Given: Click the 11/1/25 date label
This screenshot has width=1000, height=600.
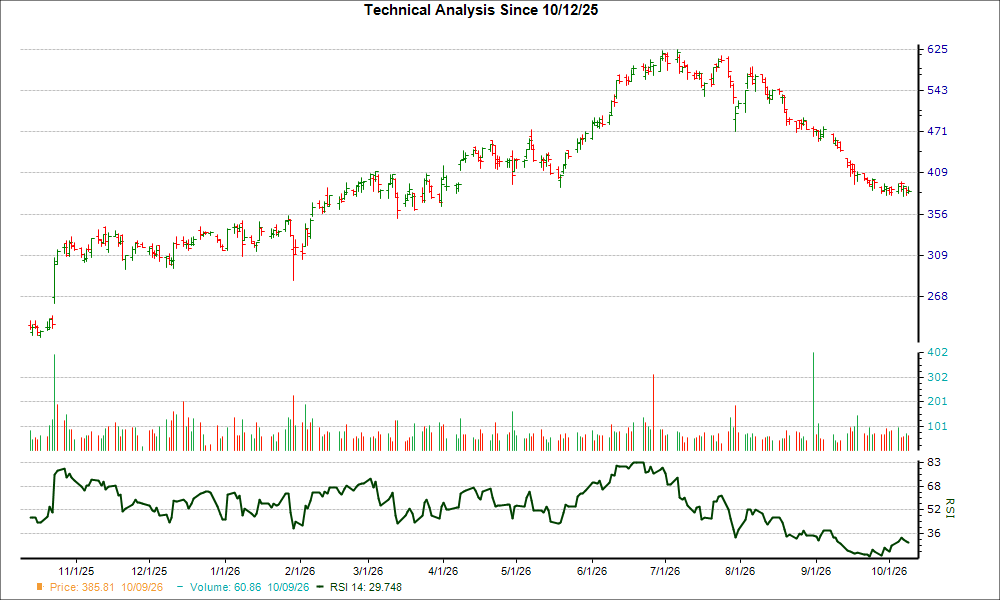Looking at the screenshot, I should 77,571.
